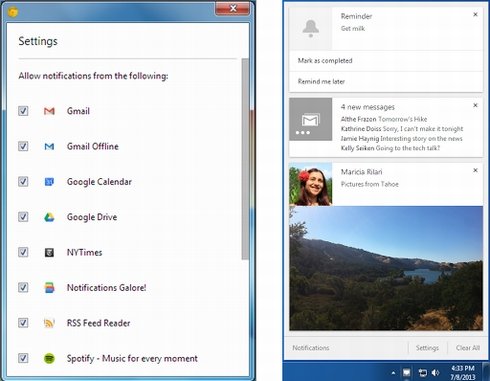Uncheck the Gmail Offline notifications checkbox
This screenshot has width=490, height=381.
[23, 146]
